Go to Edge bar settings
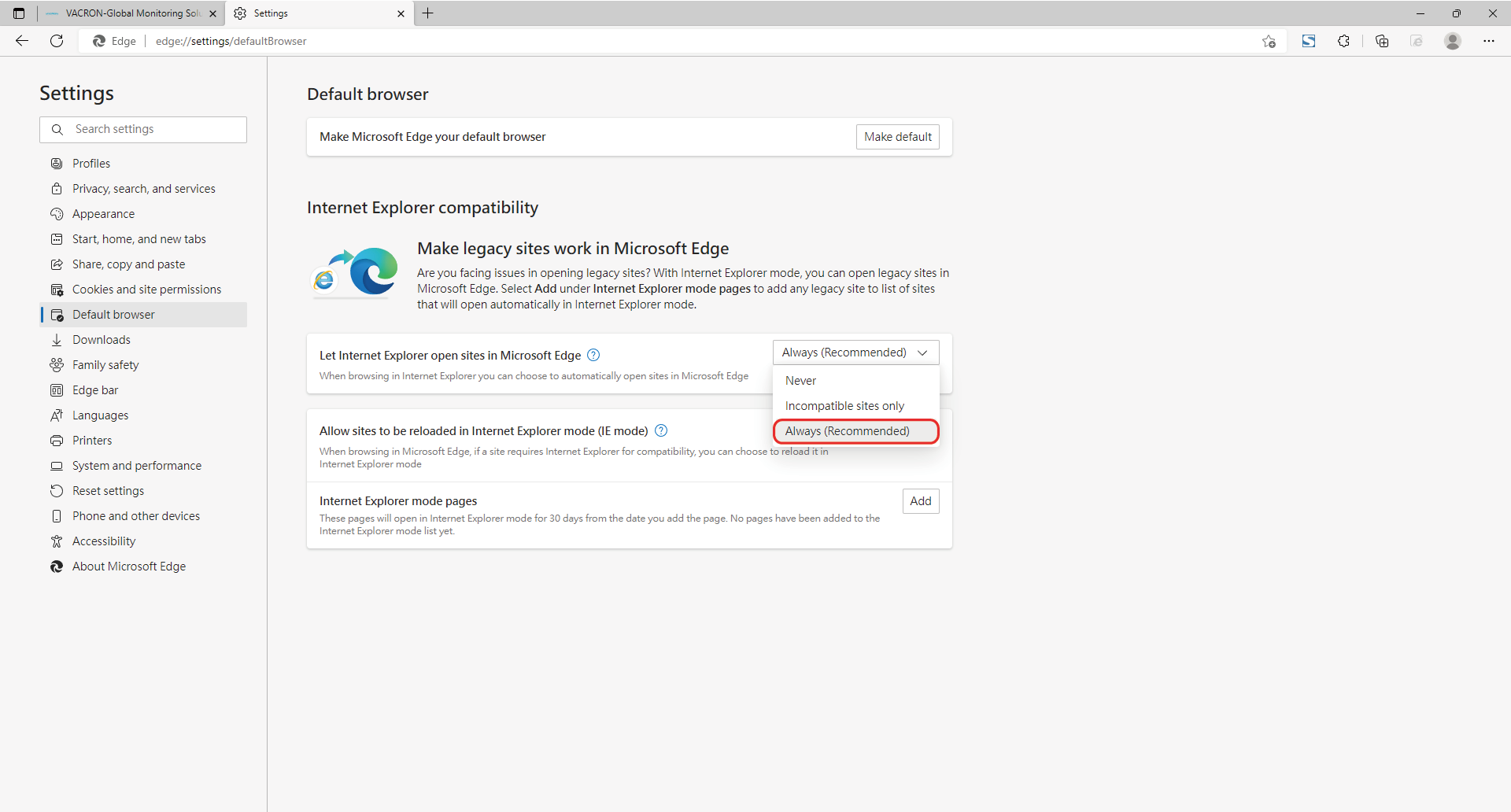This screenshot has height=812, width=1511. coord(143,390)
